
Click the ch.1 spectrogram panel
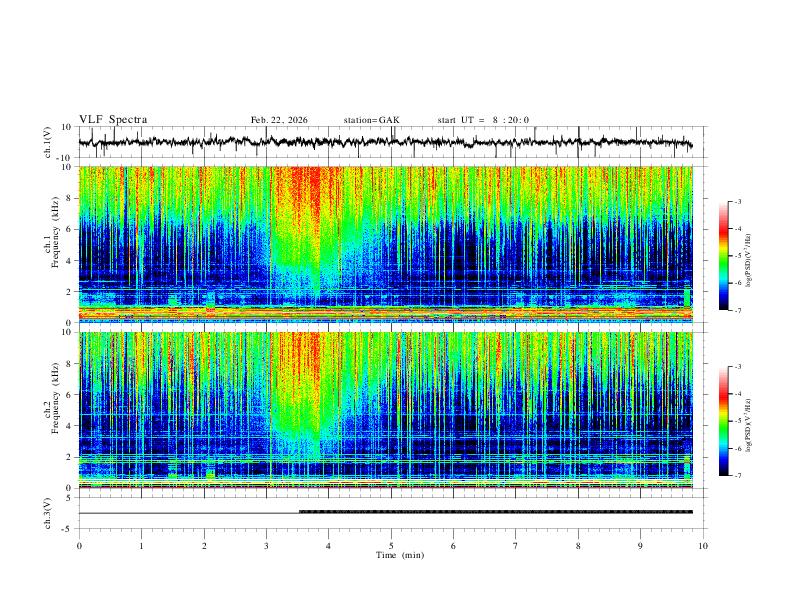(386, 244)
